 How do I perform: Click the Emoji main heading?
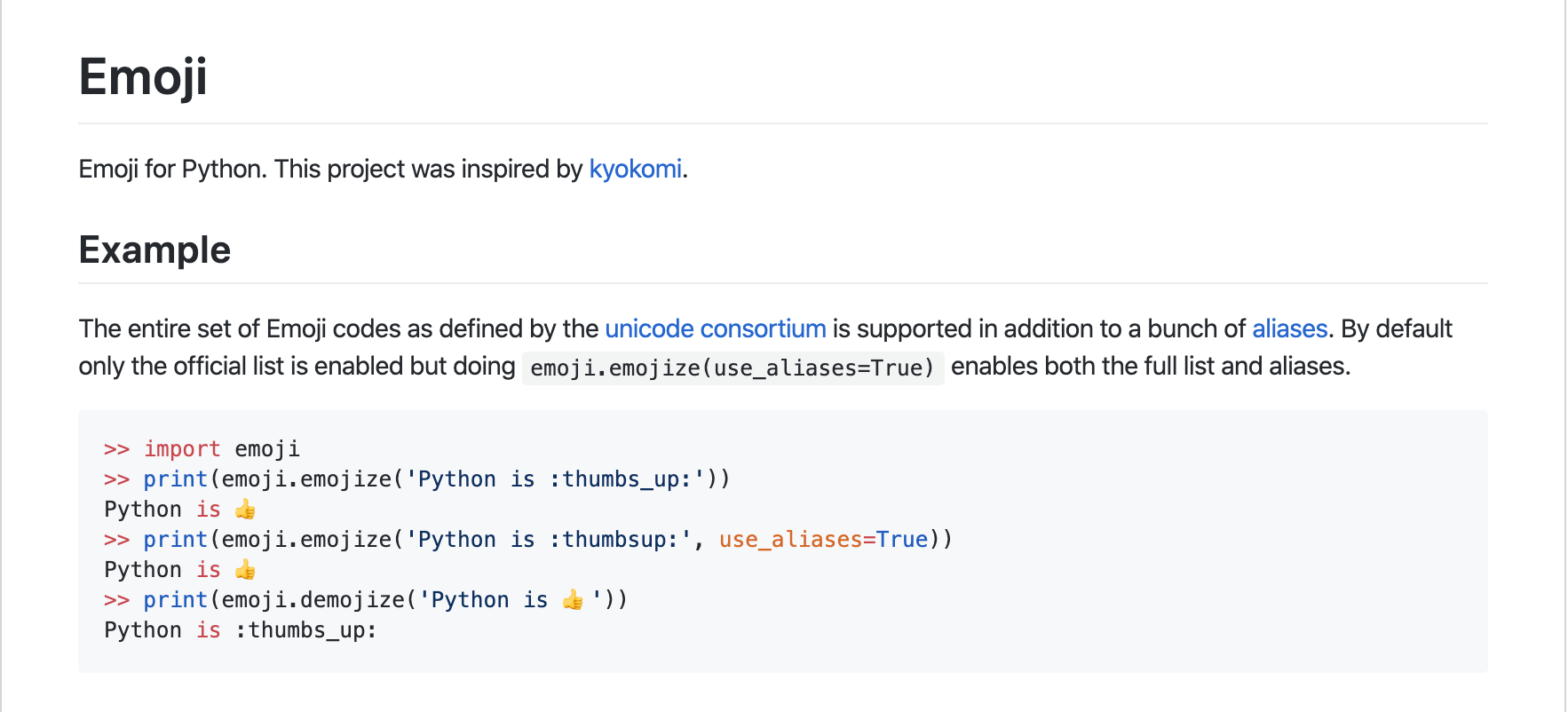click(143, 77)
